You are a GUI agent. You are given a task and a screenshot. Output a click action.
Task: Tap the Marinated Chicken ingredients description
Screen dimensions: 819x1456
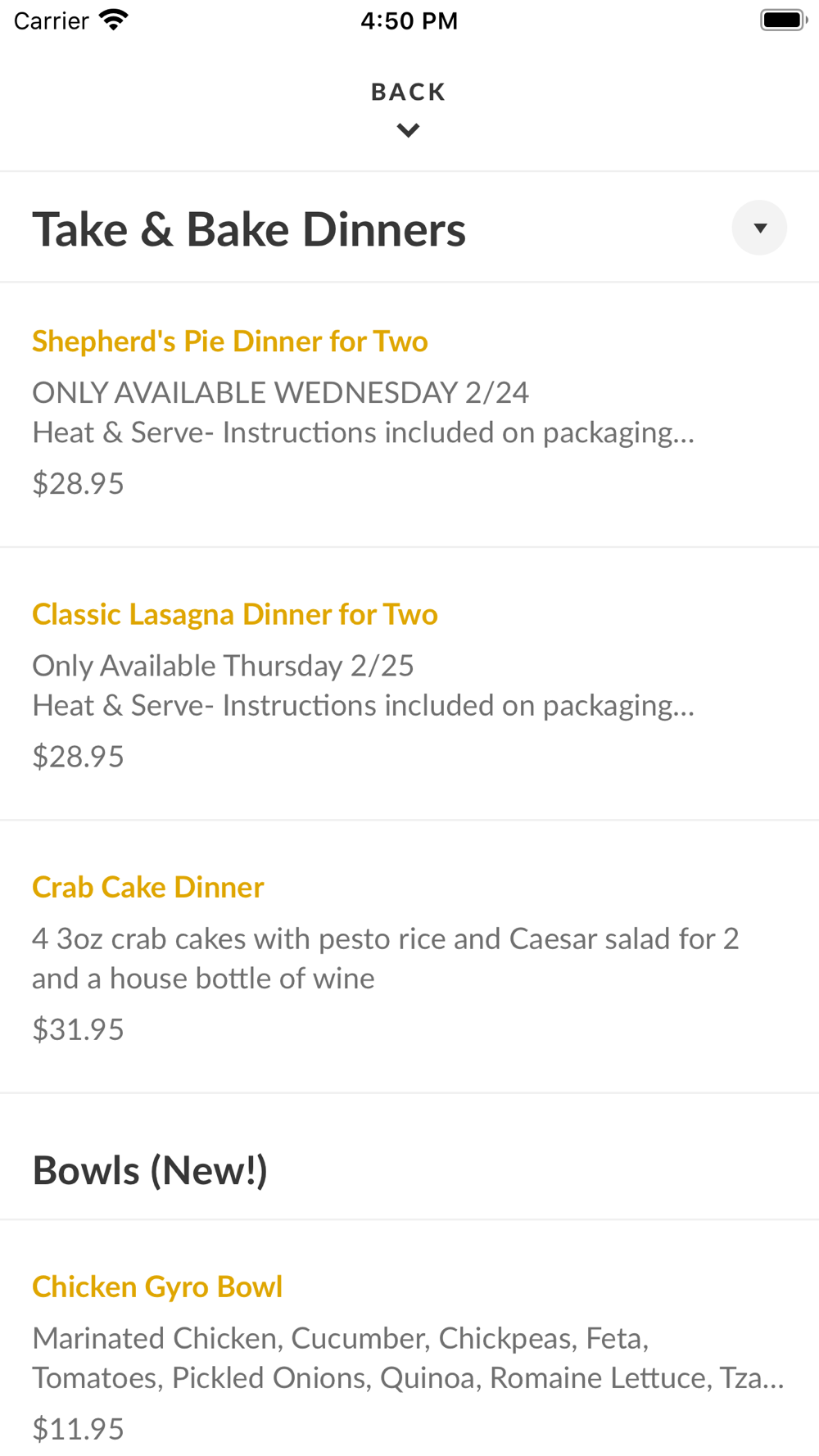(x=408, y=1358)
